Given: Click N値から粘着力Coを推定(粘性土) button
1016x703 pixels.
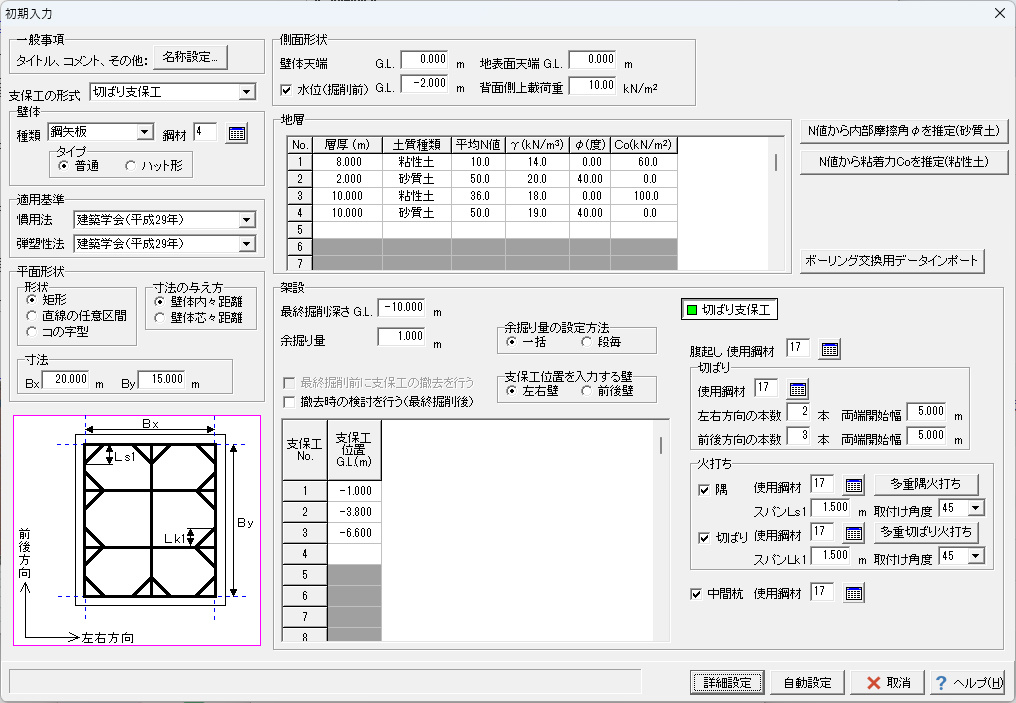Looking at the screenshot, I should 903,162.
